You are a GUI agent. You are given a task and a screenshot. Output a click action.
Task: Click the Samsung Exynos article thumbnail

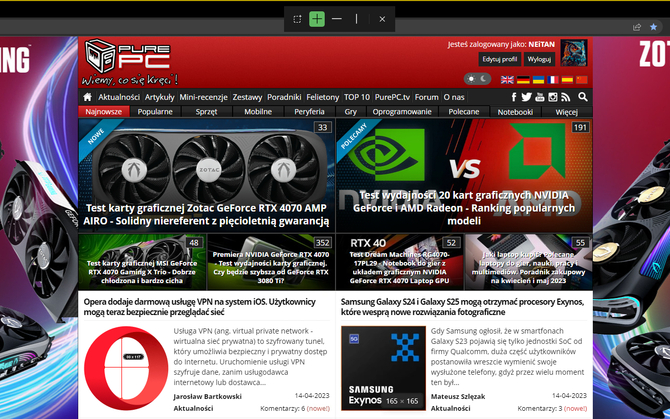click(383, 368)
